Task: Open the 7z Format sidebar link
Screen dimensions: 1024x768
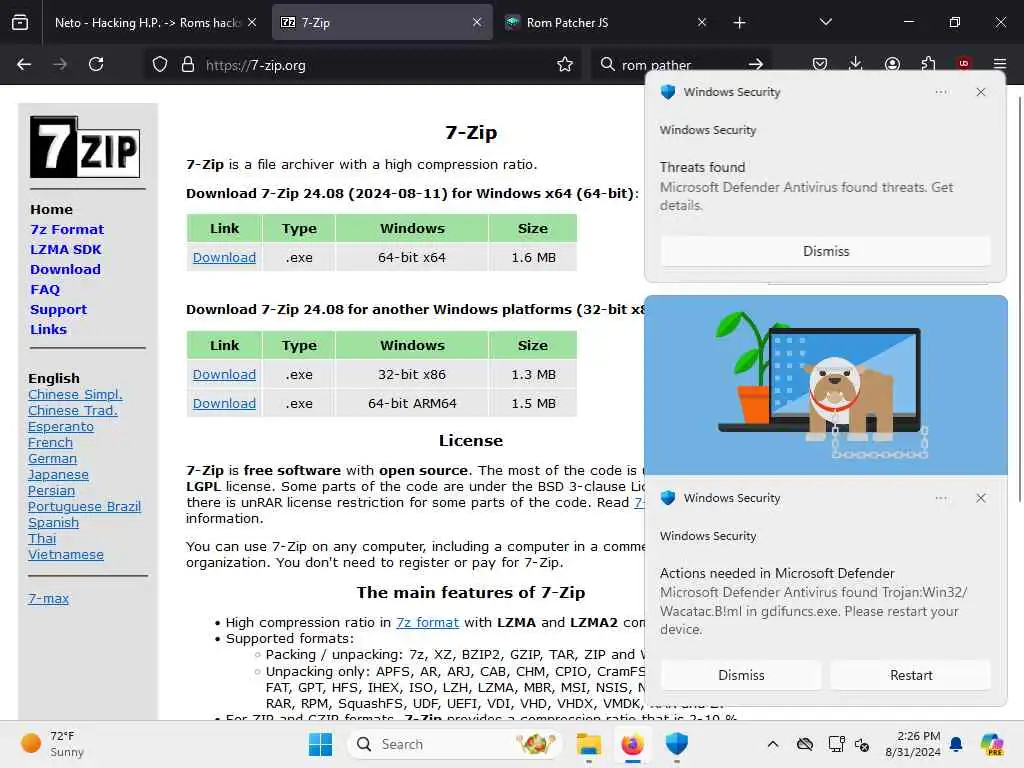Action: [x=67, y=229]
